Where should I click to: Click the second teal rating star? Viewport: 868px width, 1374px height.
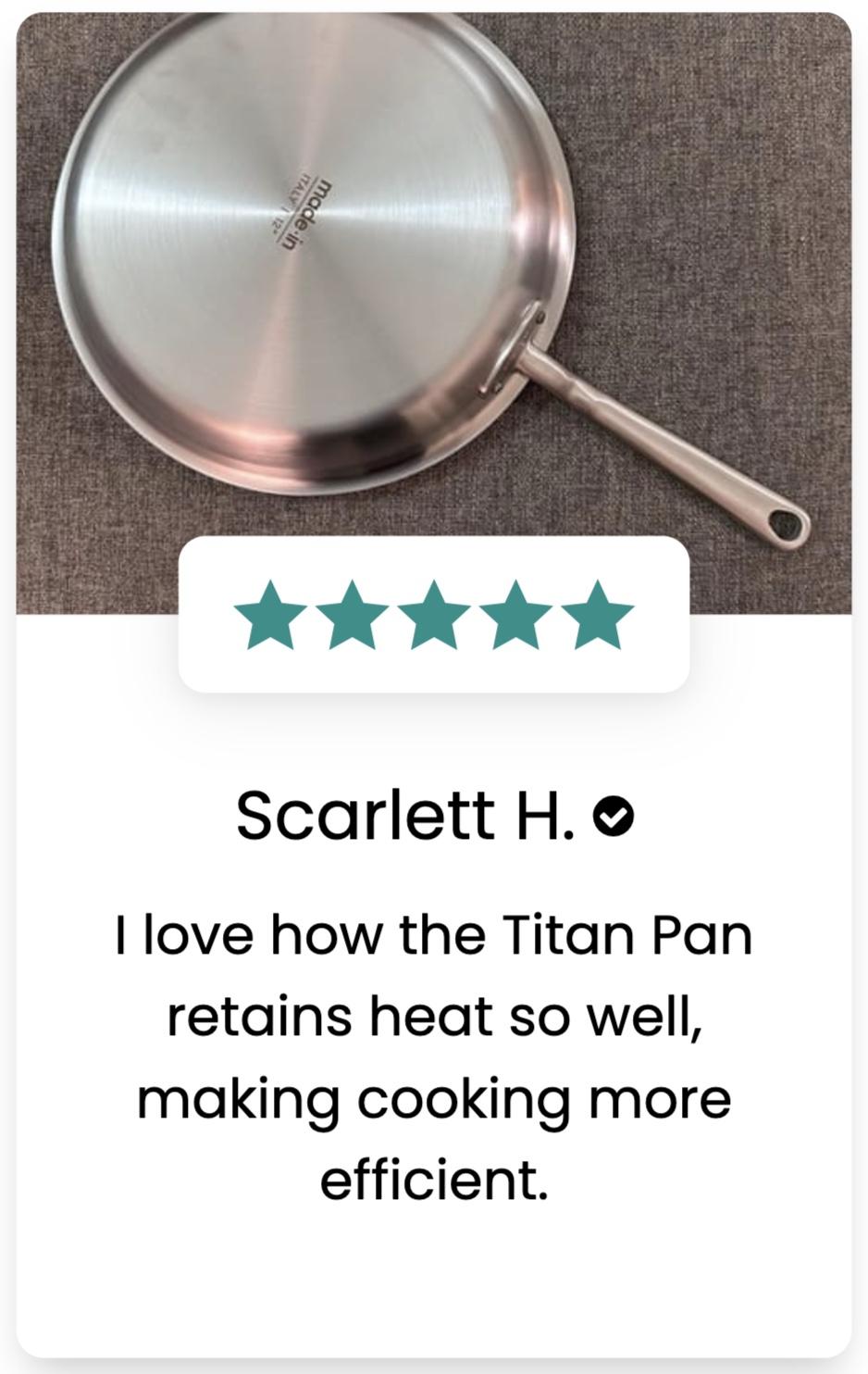click(353, 614)
